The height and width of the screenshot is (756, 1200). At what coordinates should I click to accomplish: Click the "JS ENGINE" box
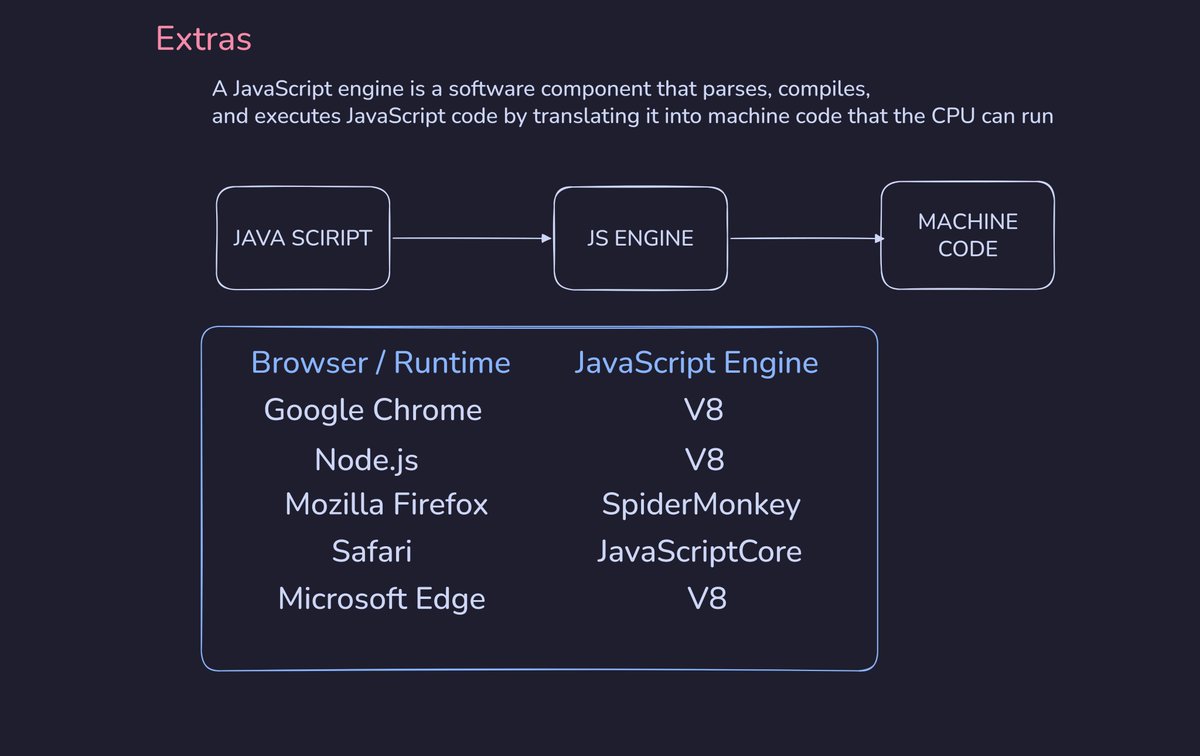coord(640,238)
